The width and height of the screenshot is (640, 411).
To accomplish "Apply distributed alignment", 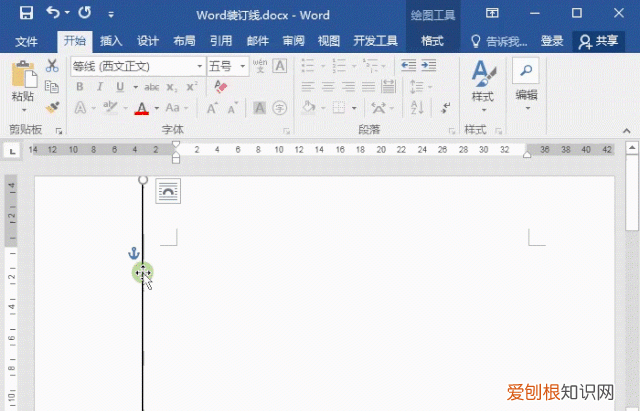I will pos(388,87).
